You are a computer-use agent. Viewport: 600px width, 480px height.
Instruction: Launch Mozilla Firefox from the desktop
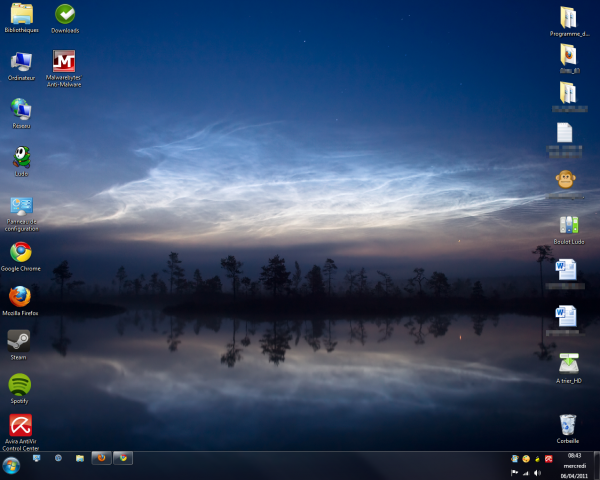coord(20,297)
